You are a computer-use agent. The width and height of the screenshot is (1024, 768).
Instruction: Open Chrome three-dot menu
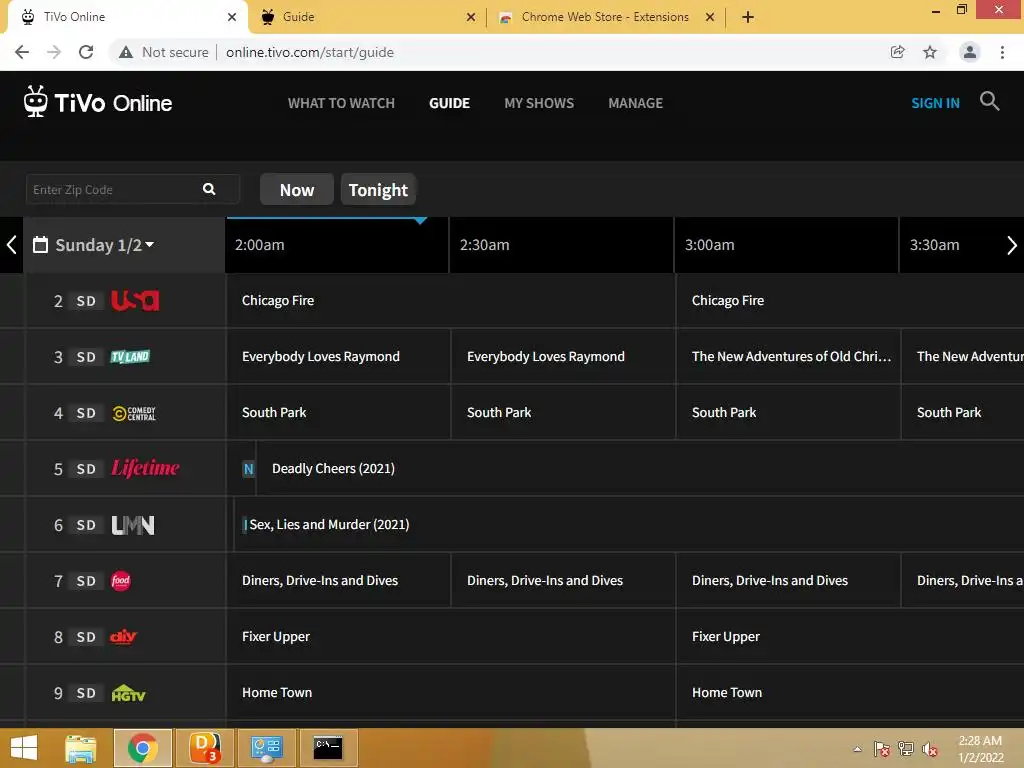1002,52
